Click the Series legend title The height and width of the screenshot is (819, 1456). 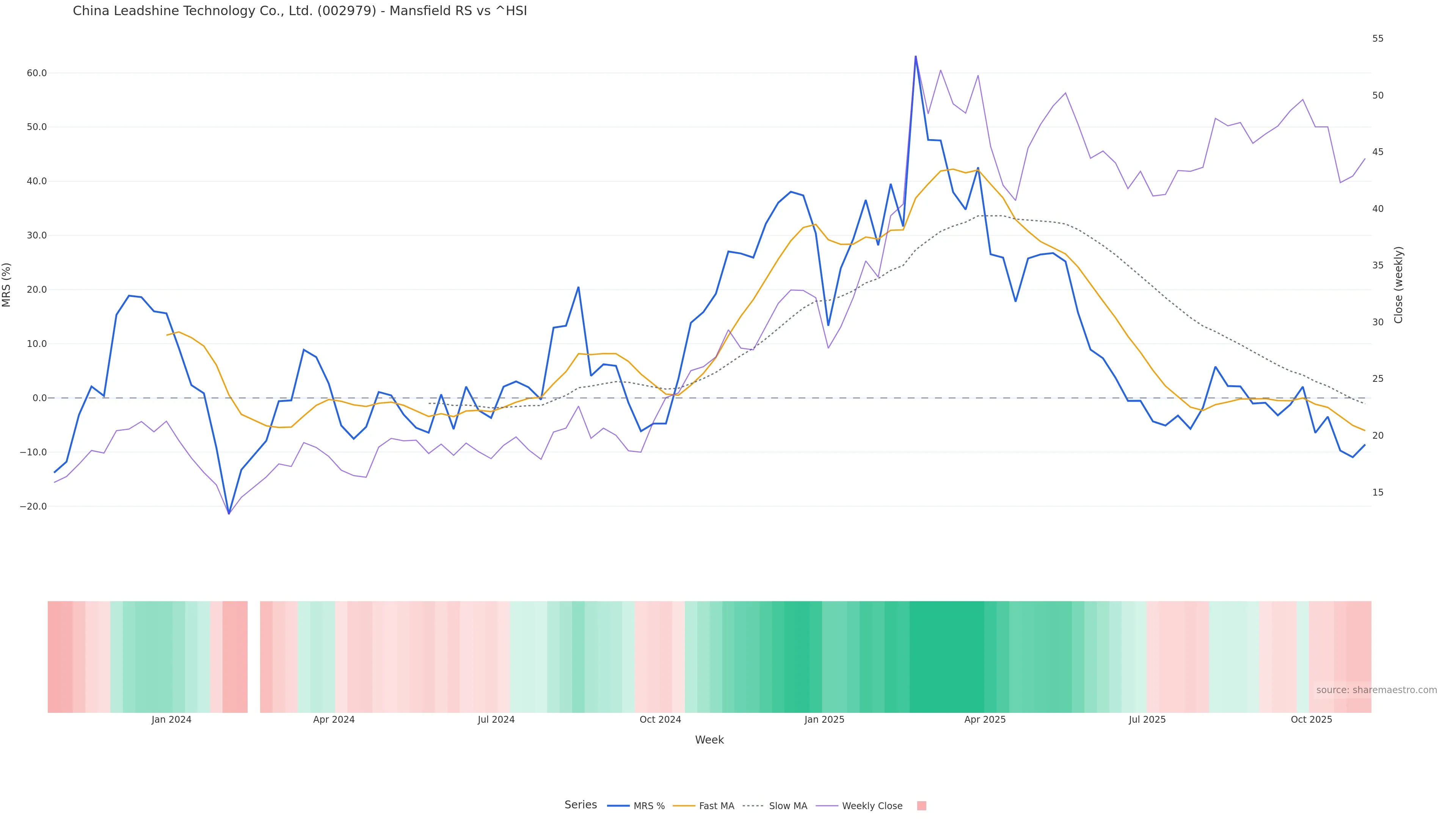(x=581, y=805)
